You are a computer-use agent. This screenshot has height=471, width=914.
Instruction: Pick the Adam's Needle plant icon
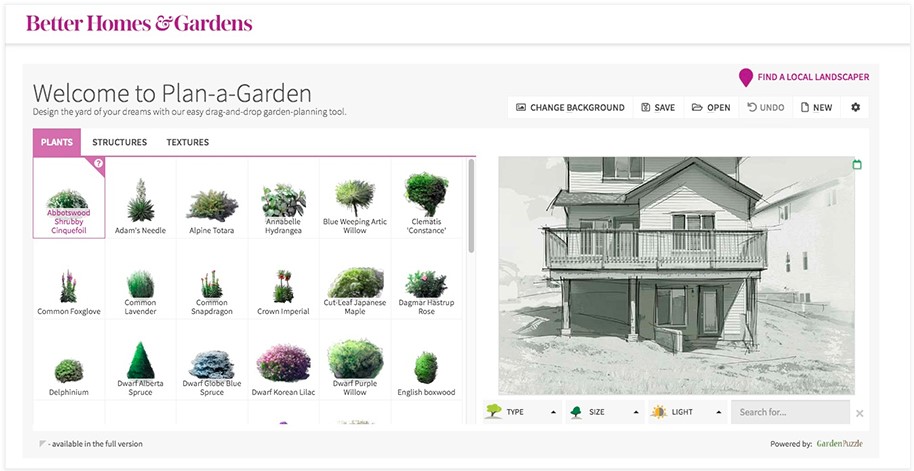(140, 201)
